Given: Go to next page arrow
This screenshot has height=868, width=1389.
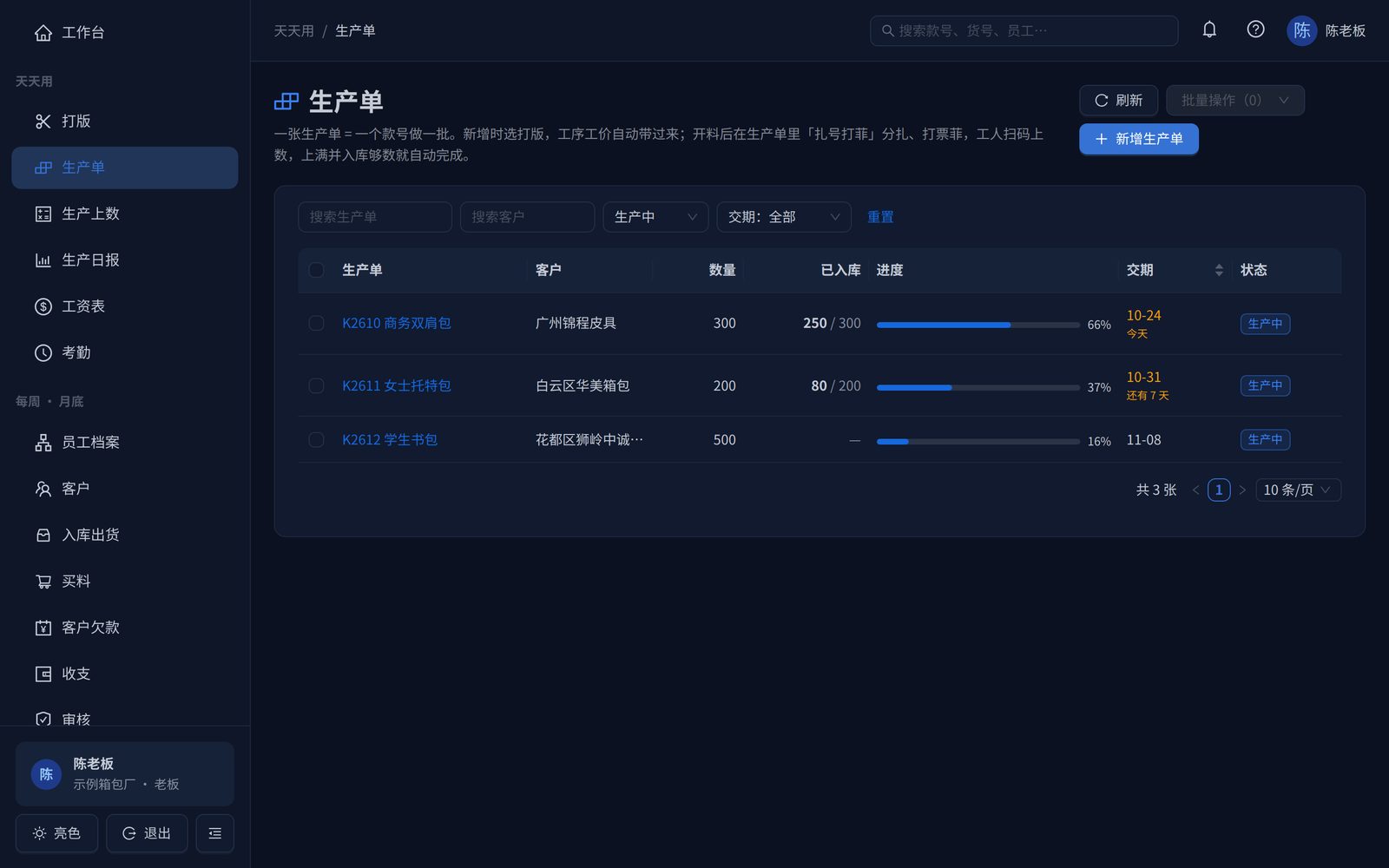Looking at the screenshot, I should [x=1242, y=490].
